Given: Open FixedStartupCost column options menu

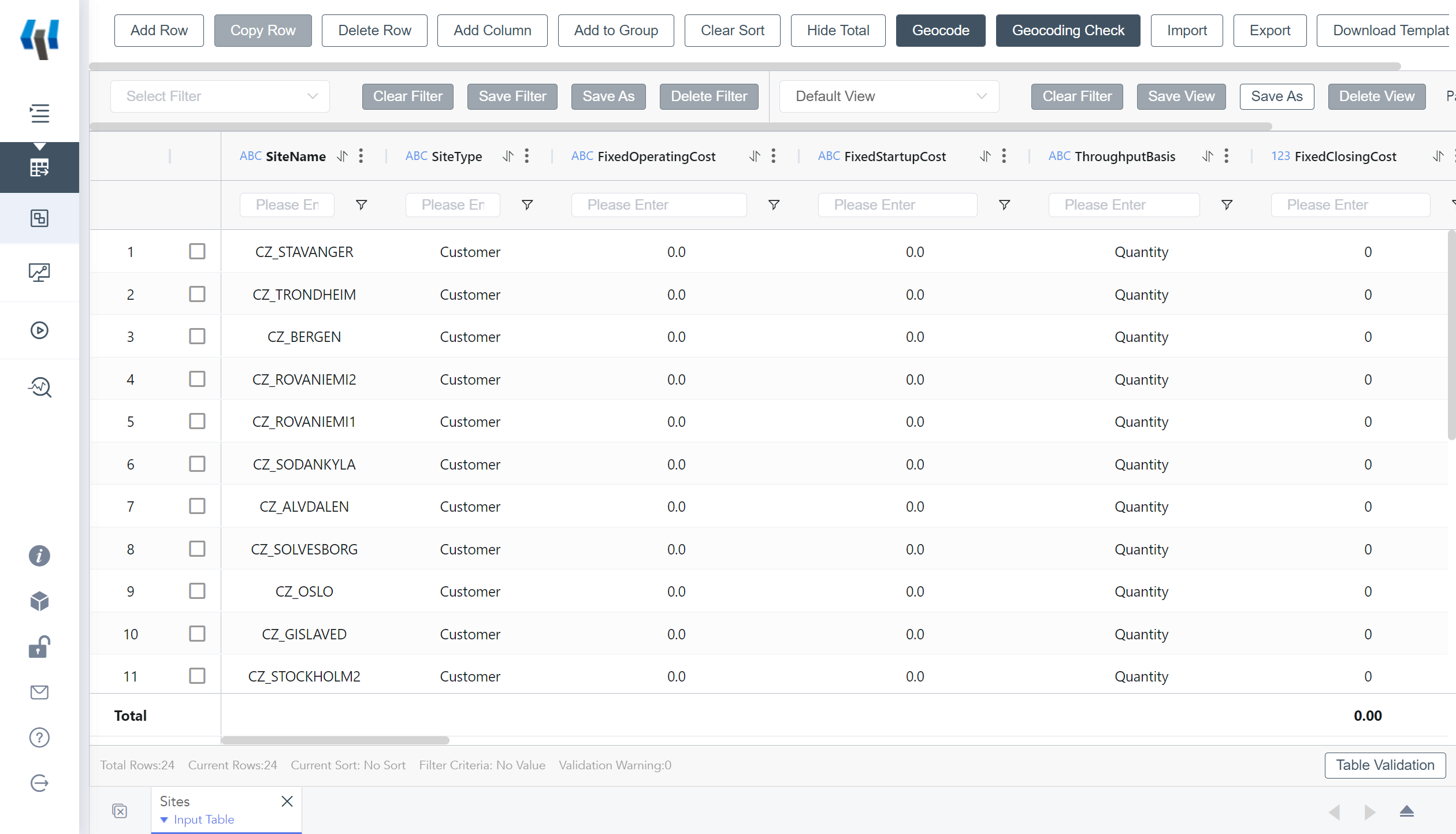Looking at the screenshot, I should (1004, 156).
